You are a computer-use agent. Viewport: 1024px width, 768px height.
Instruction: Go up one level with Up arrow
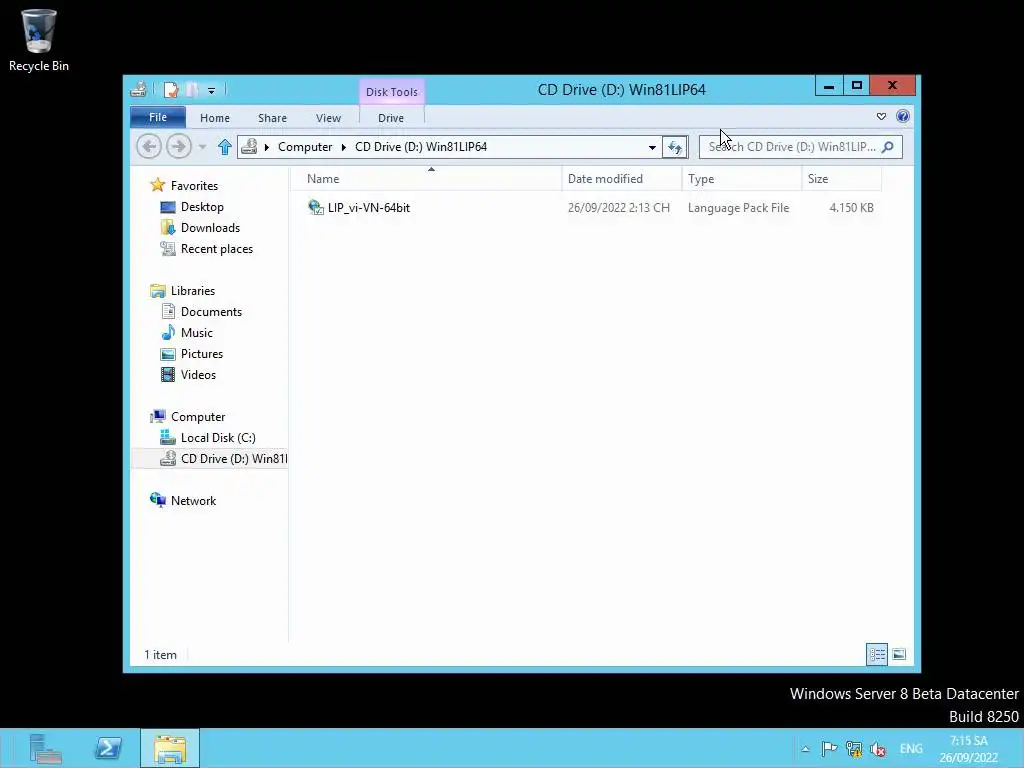tap(225, 147)
